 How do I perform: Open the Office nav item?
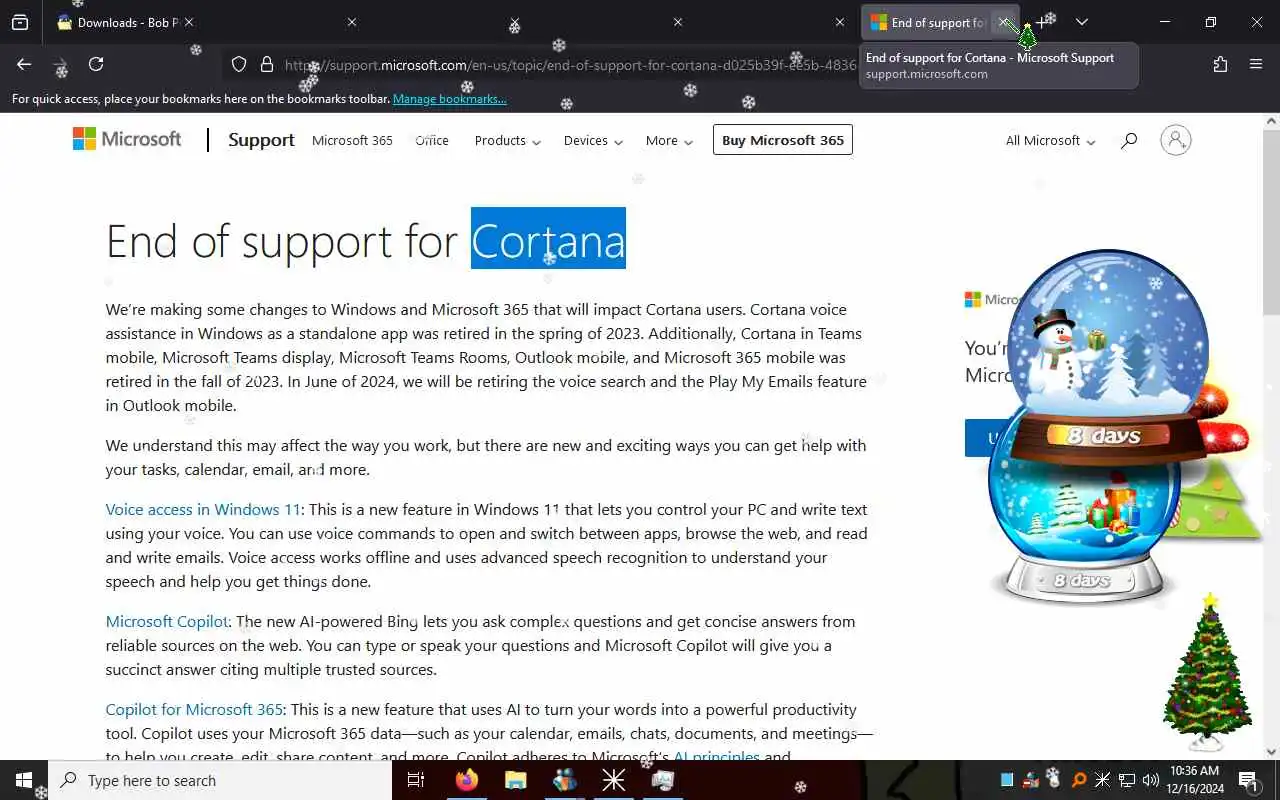pos(432,140)
